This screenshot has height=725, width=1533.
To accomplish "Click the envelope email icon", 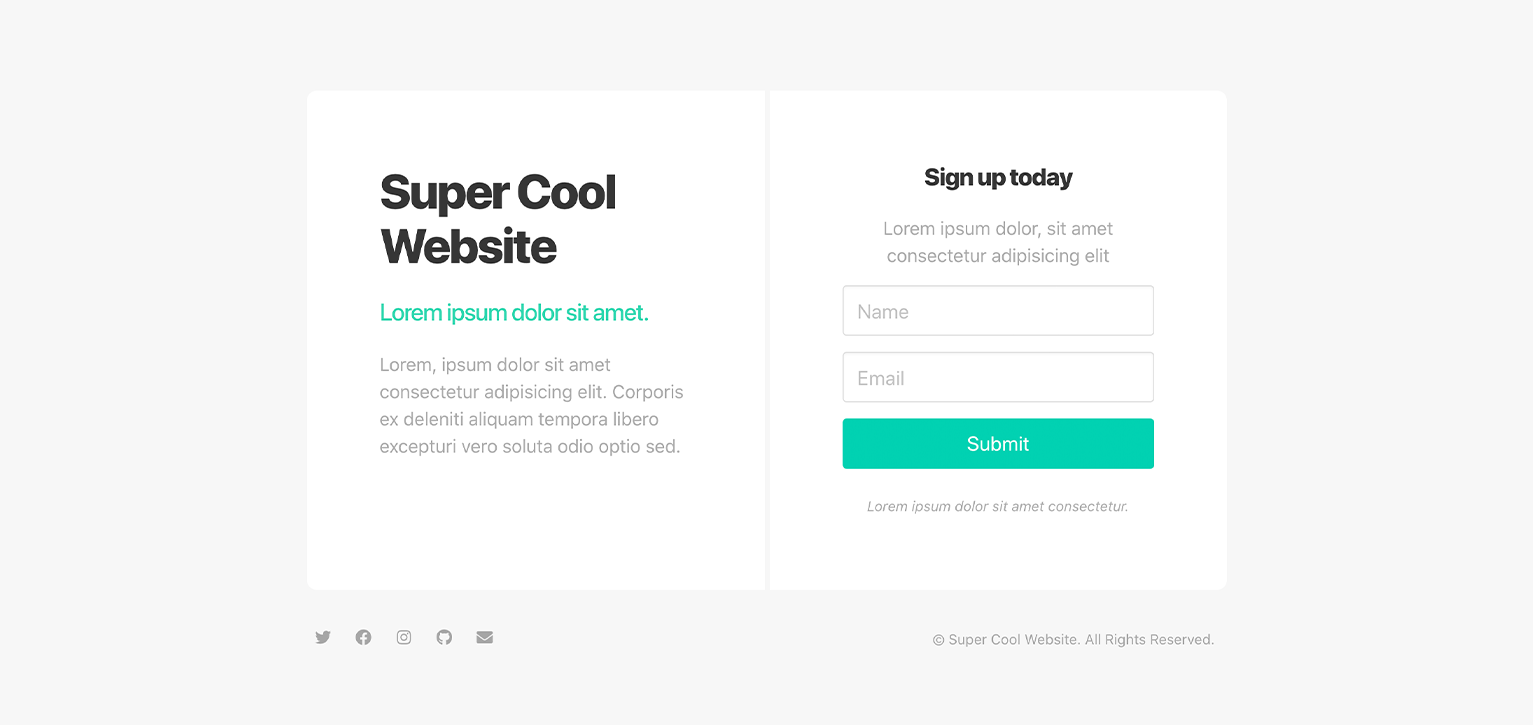I will (x=484, y=637).
